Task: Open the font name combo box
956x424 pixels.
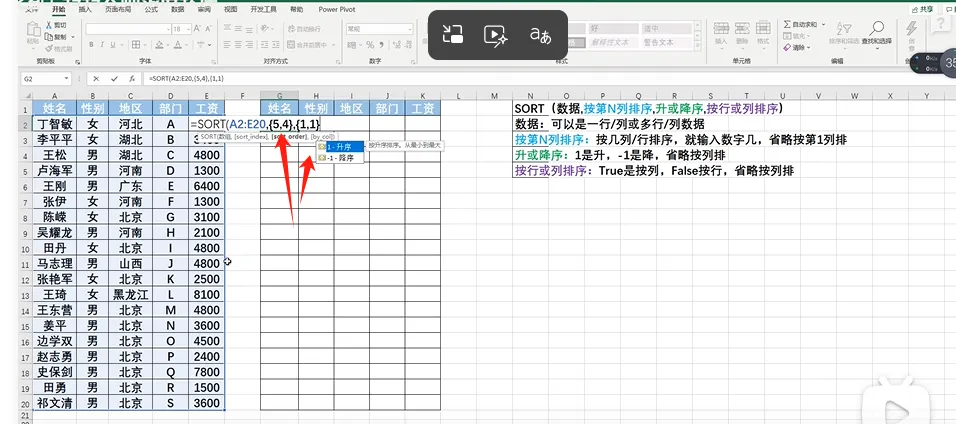Action: pyautogui.click(x=128, y=29)
